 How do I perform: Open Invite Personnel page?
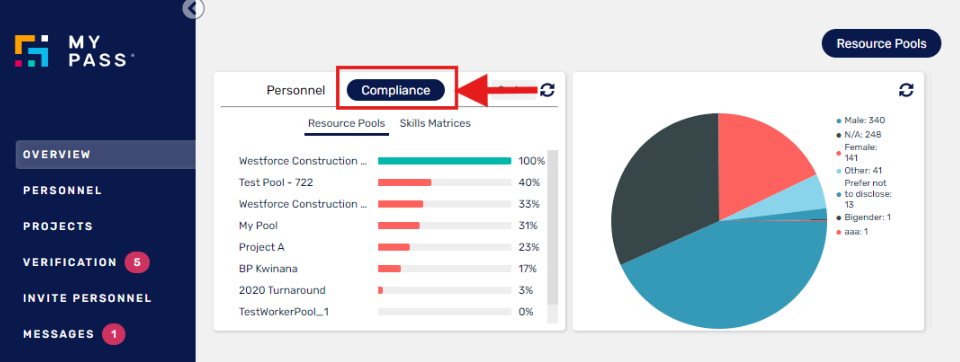[x=88, y=298]
